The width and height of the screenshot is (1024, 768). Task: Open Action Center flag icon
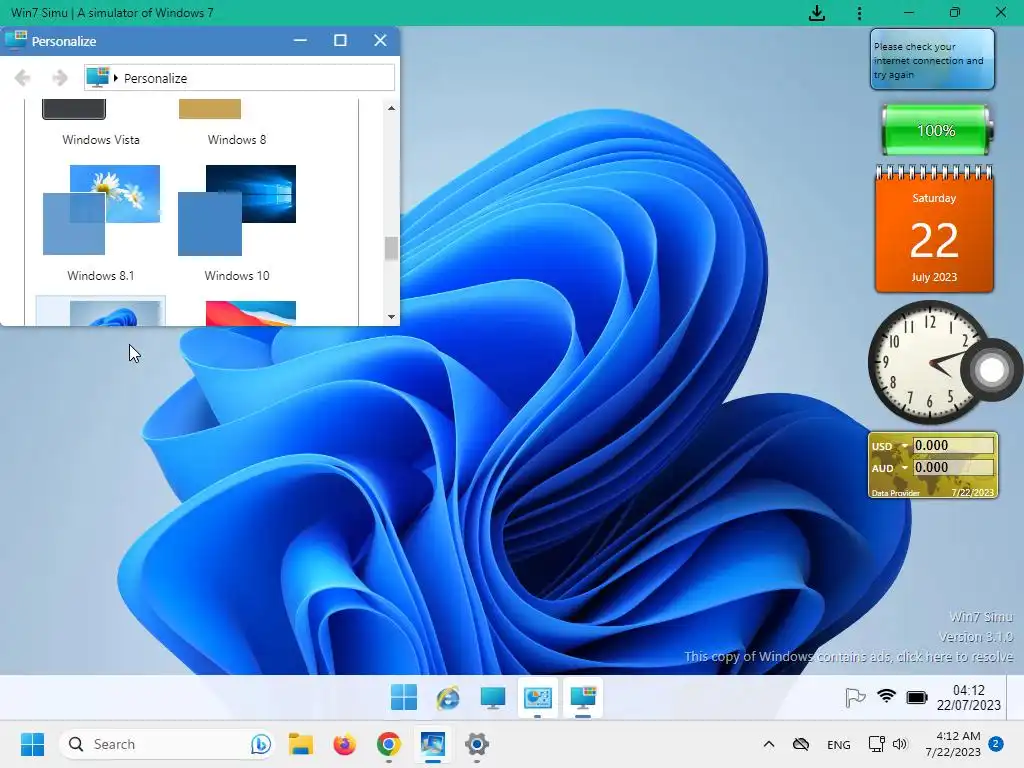pyautogui.click(x=855, y=697)
